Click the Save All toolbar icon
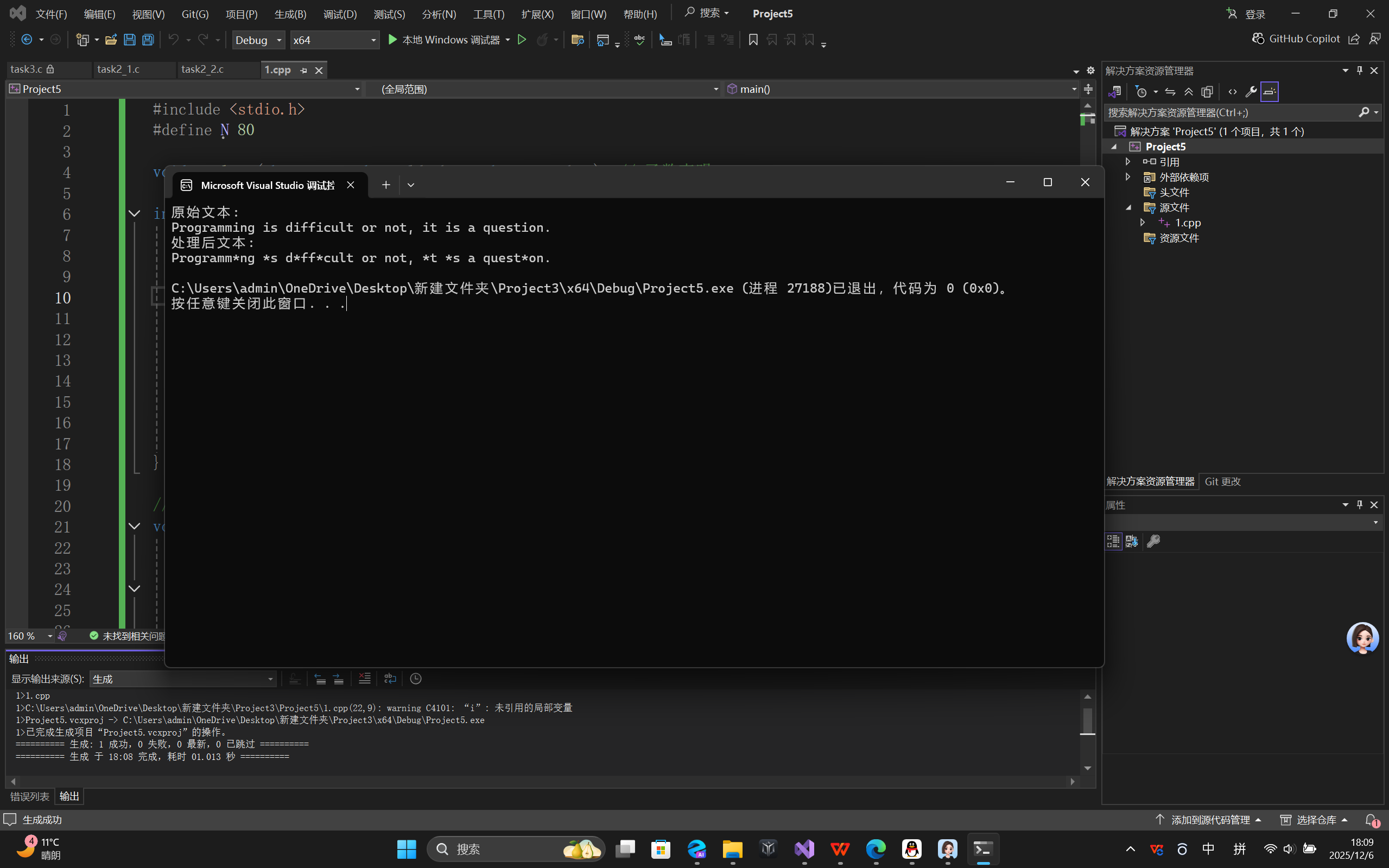1389x868 pixels. [148, 40]
